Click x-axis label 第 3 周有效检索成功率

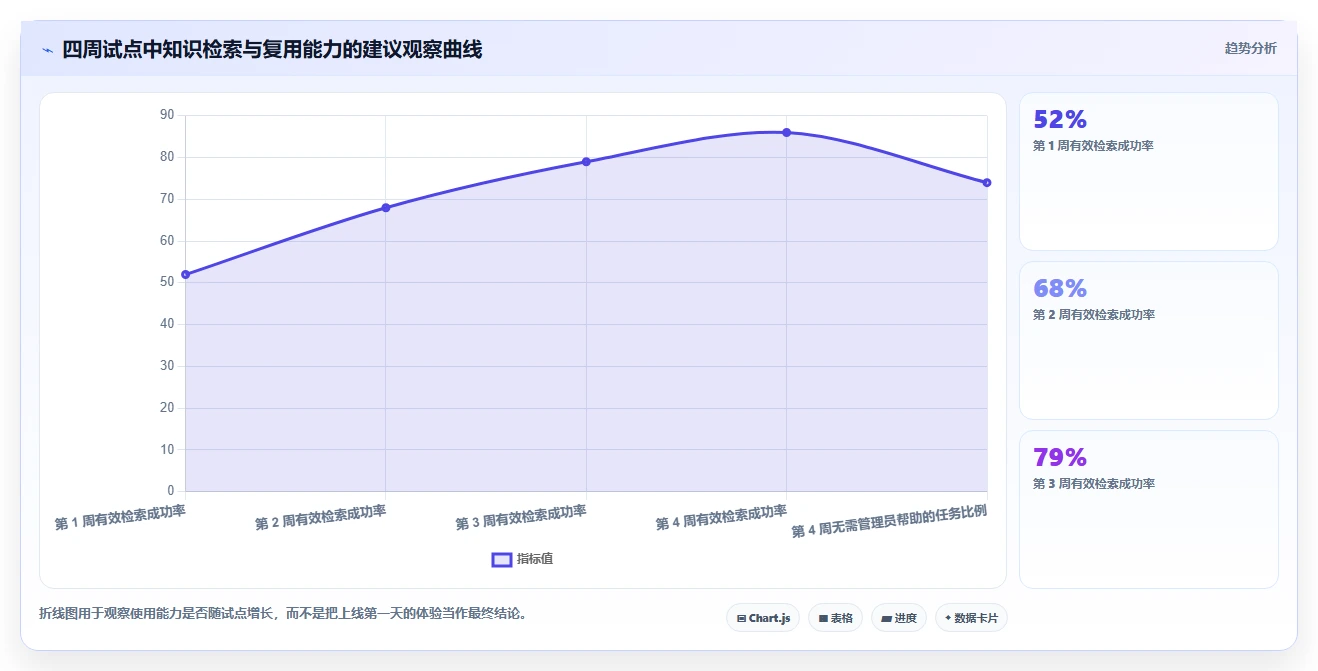(521, 517)
